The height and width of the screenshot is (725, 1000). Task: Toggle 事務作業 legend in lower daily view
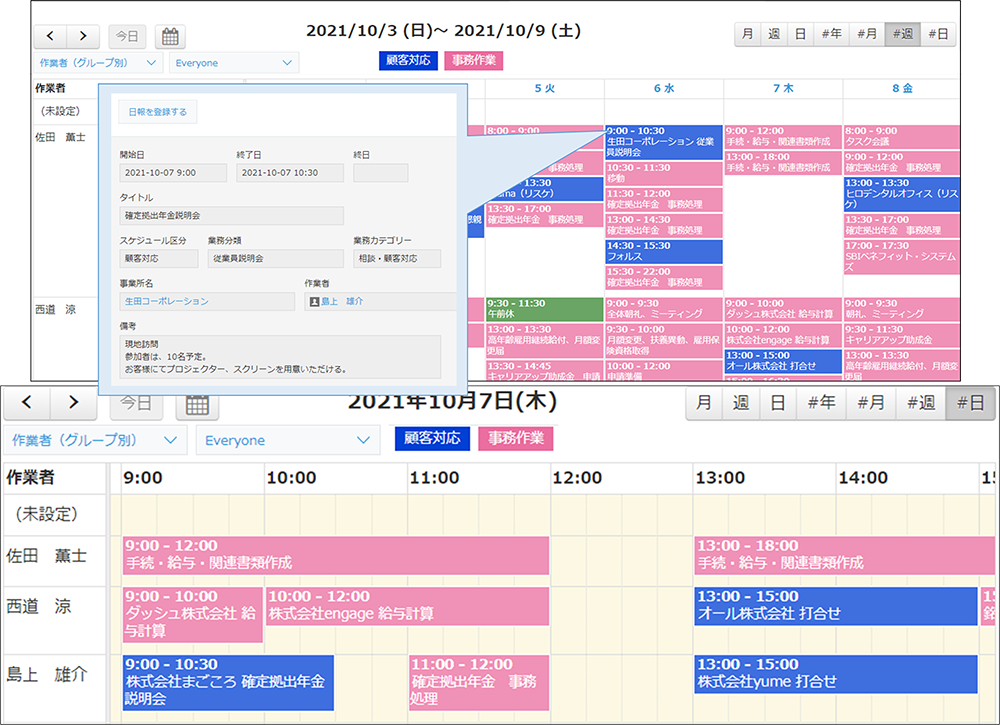[516, 438]
